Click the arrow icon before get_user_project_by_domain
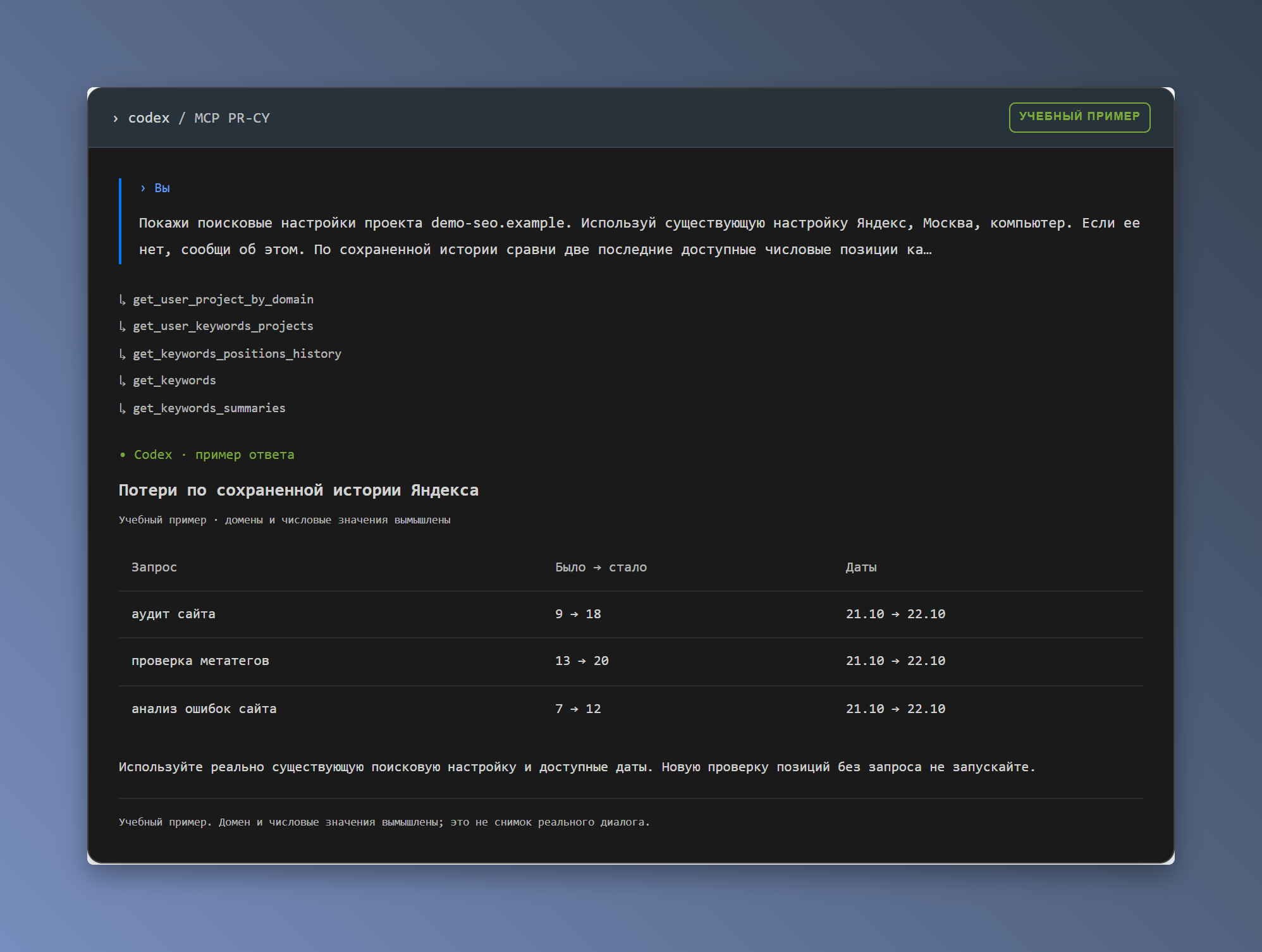This screenshot has height=952, width=1262. (x=123, y=300)
